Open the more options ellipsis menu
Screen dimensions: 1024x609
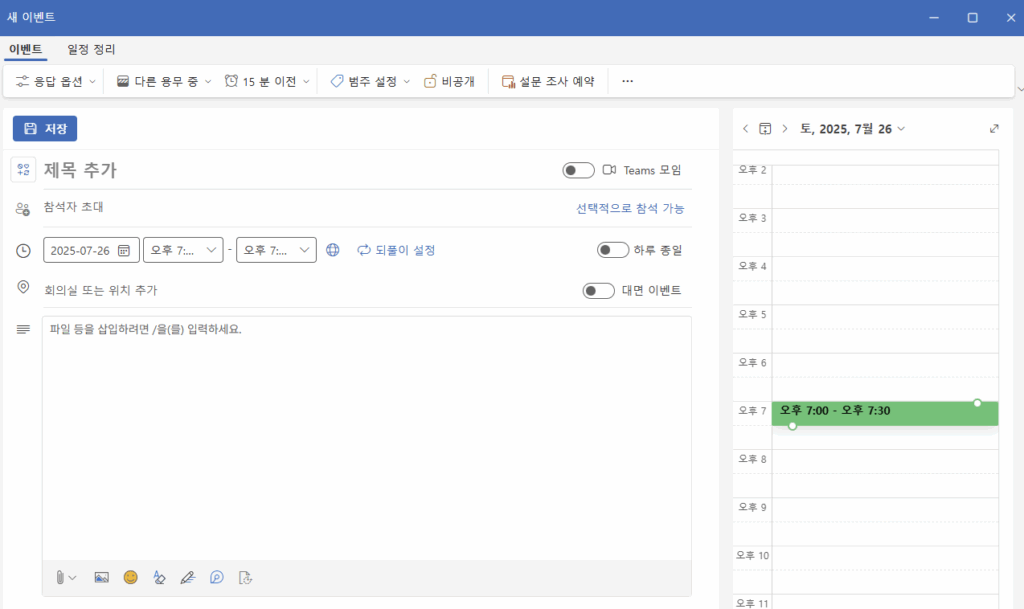(x=628, y=82)
